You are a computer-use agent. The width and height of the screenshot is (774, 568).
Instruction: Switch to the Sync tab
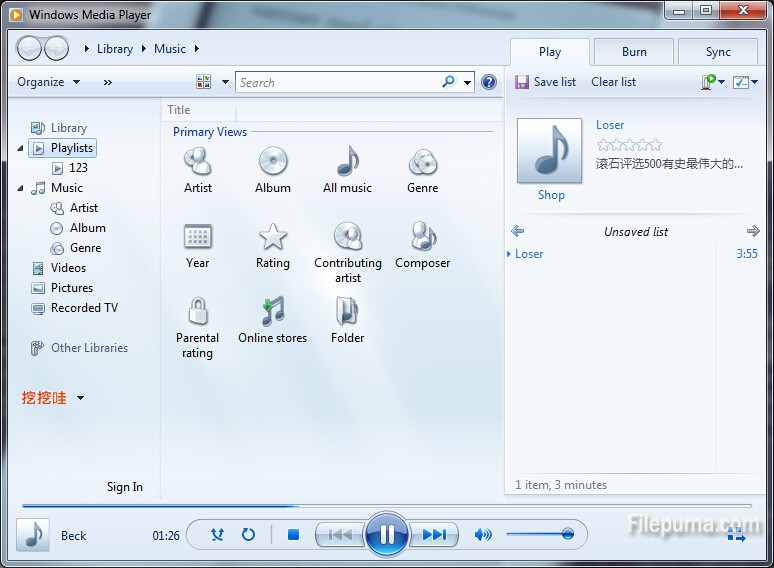point(718,52)
